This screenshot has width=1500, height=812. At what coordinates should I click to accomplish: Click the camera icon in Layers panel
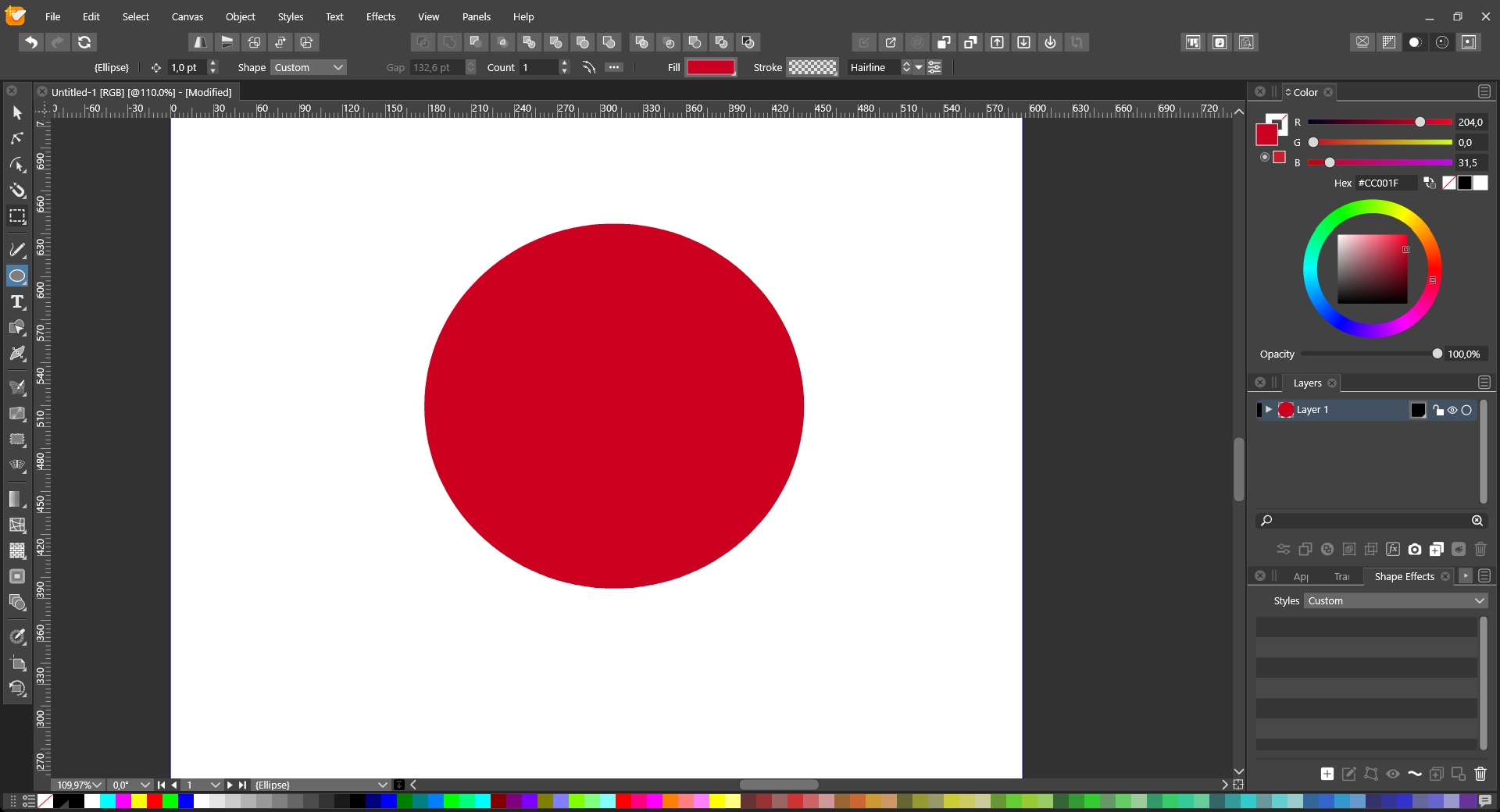click(x=1414, y=550)
